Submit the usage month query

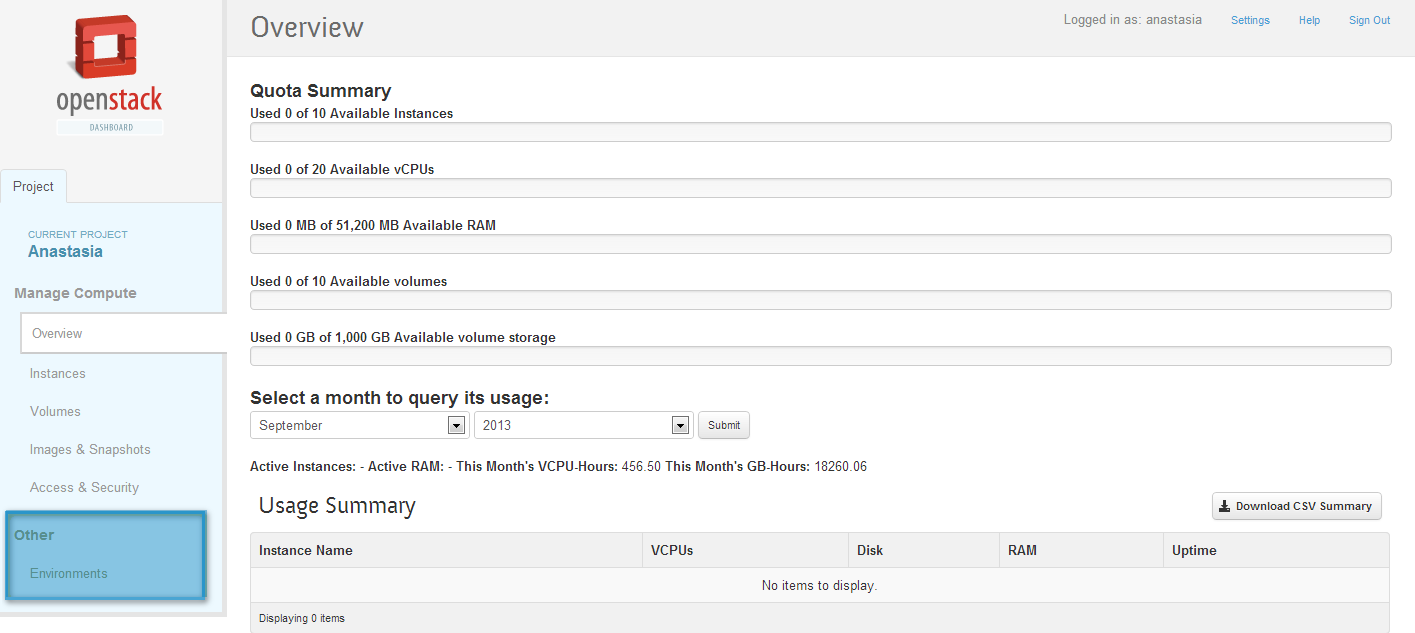point(724,425)
